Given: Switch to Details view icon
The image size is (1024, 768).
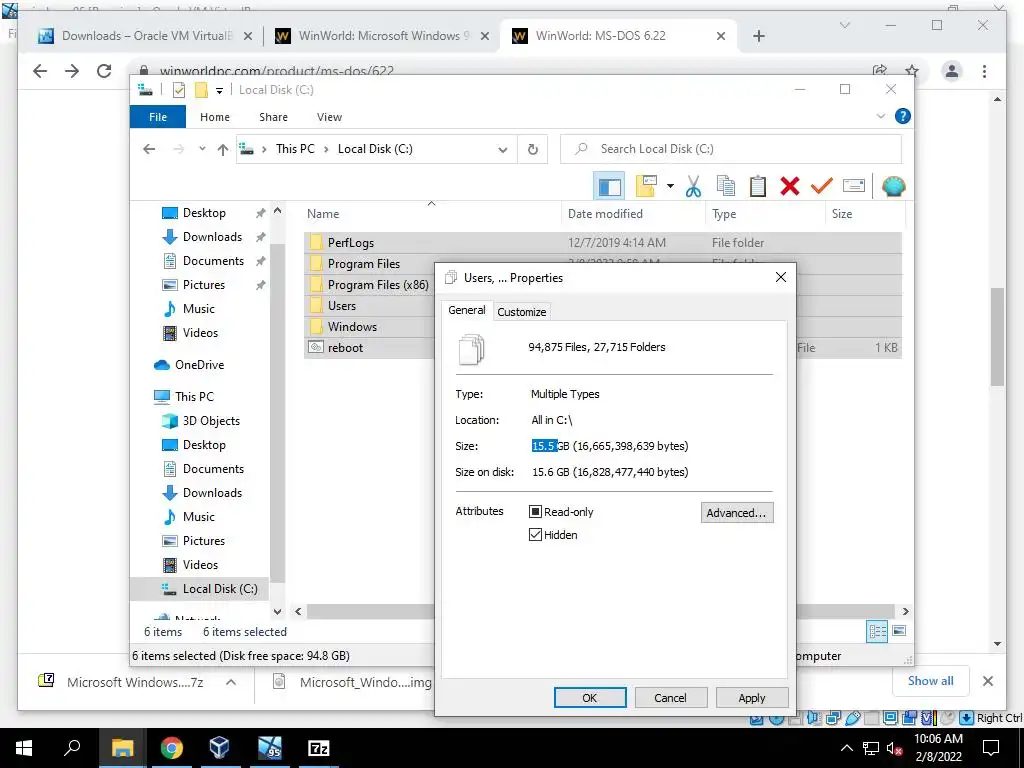Looking at the screenshot, I should click(x=877, y=631).
